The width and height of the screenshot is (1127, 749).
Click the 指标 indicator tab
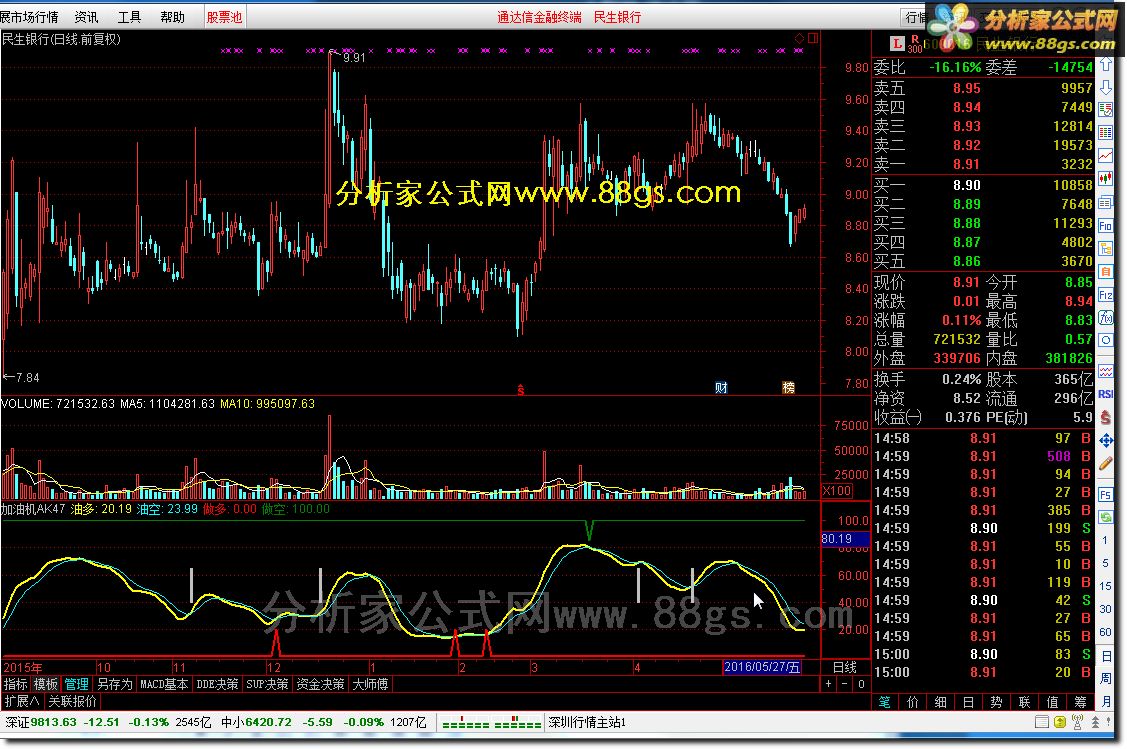pos(15,684)
